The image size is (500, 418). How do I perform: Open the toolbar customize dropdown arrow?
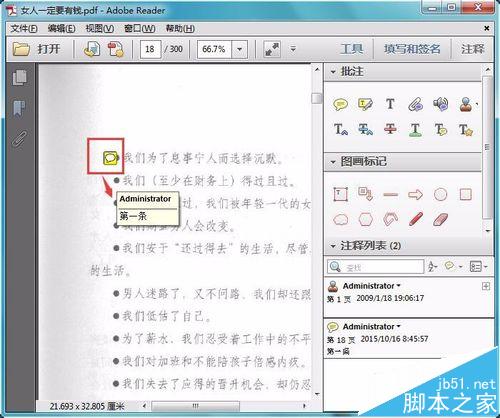(293, 49)
